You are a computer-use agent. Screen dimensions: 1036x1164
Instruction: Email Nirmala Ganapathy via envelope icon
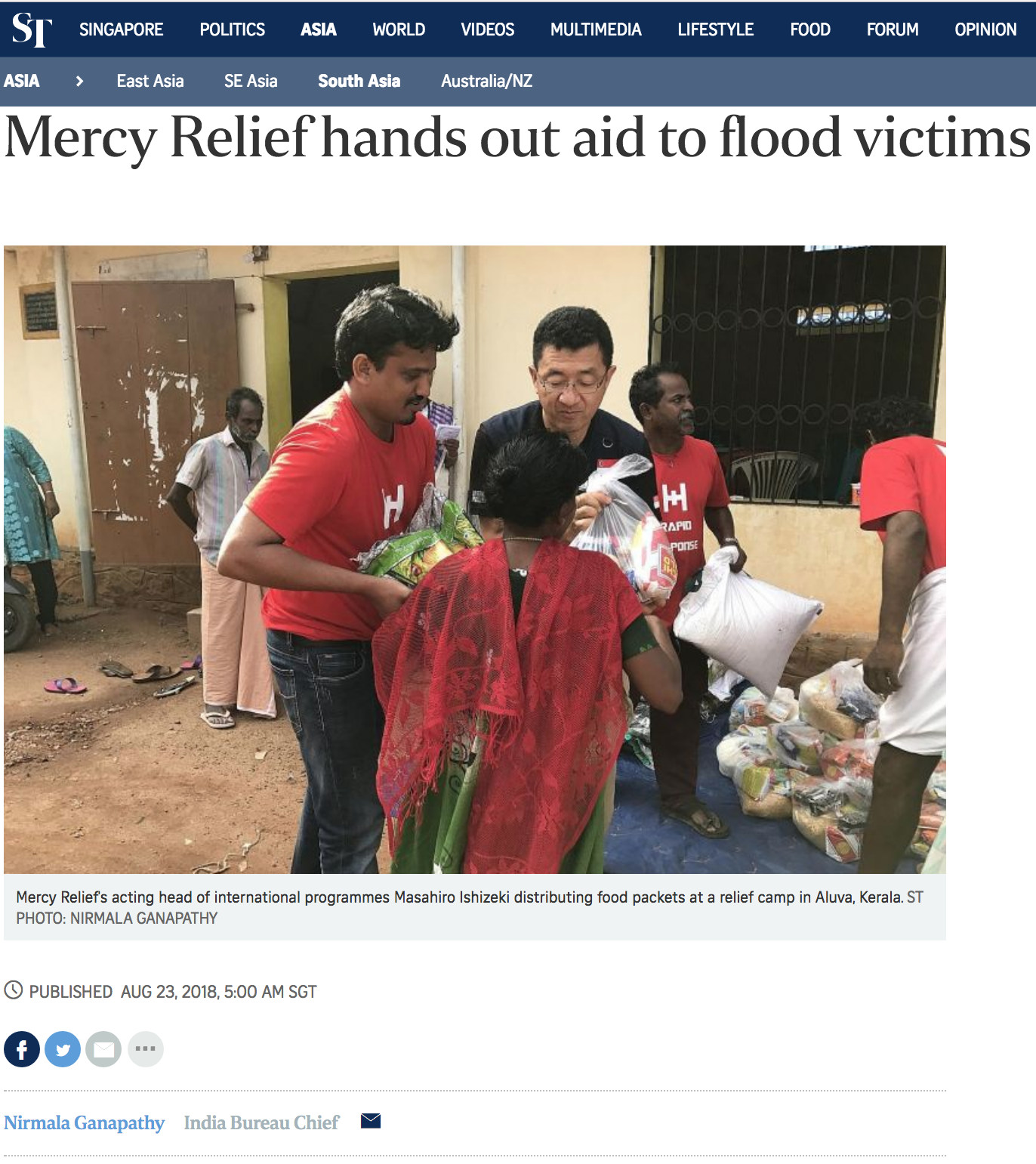(x=371, y=1121)
